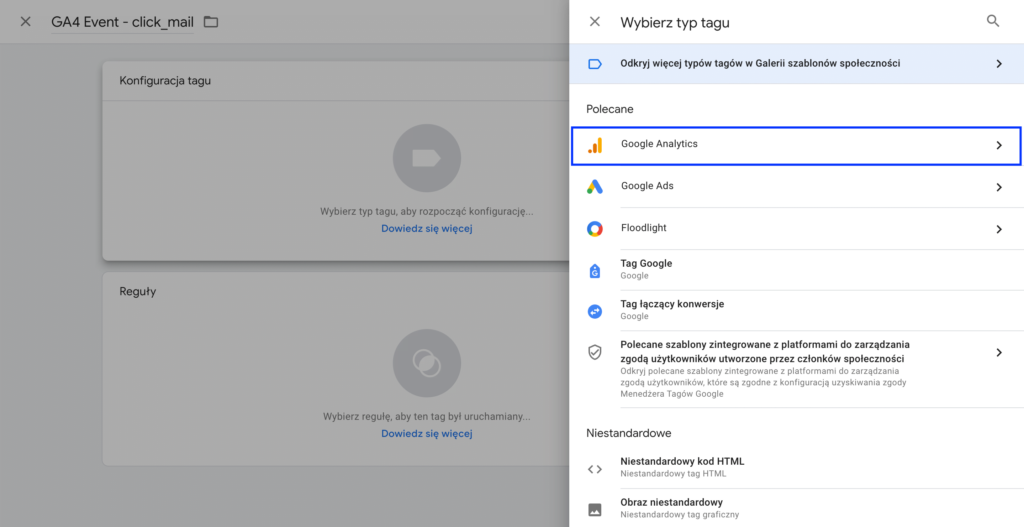The width and height of the screenshot is (1024, 527).
Task: Edit the tag name GA4 Event - click_mail
Action: (x=122, y=22)
